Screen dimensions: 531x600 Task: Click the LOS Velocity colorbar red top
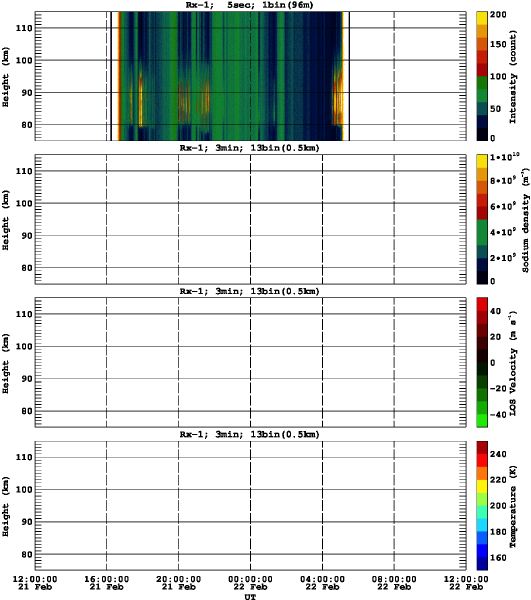point(482,304)
